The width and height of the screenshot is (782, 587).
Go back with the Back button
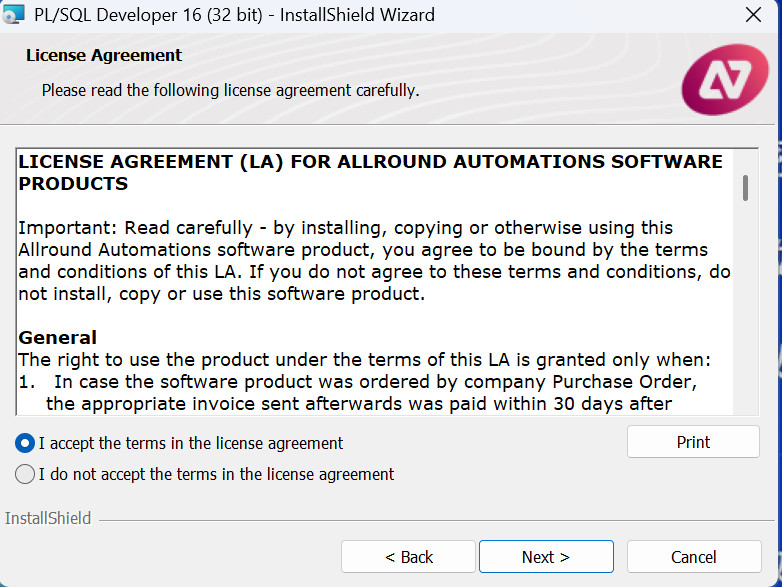(409, 557)
